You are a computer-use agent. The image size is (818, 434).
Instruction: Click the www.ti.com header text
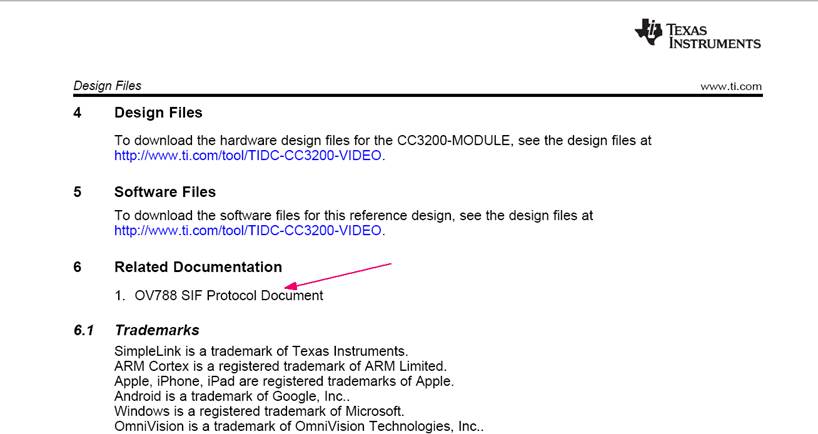tap(731, 87)
